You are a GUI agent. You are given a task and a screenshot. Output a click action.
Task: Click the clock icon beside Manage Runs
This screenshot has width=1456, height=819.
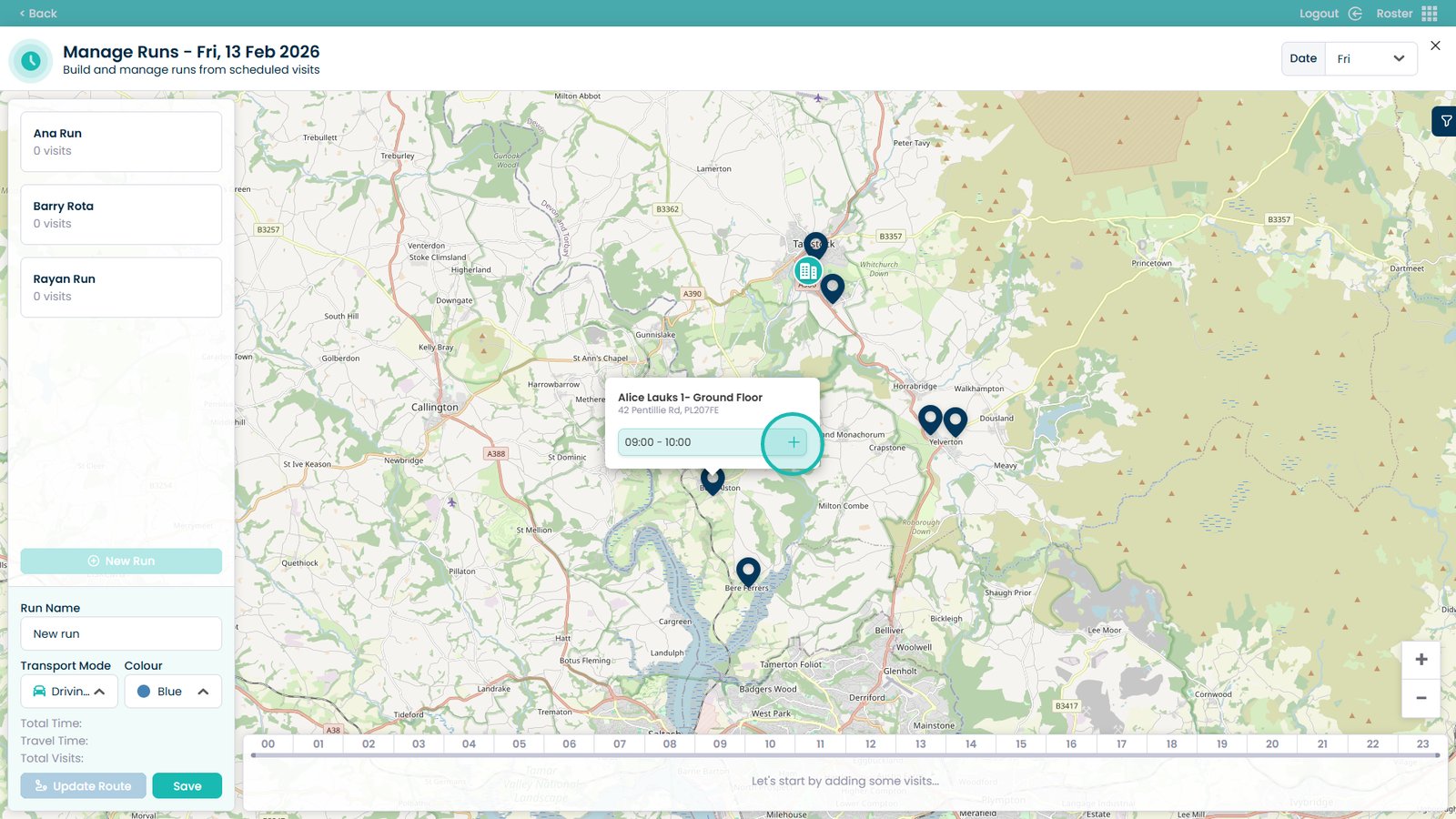point(31,61)
